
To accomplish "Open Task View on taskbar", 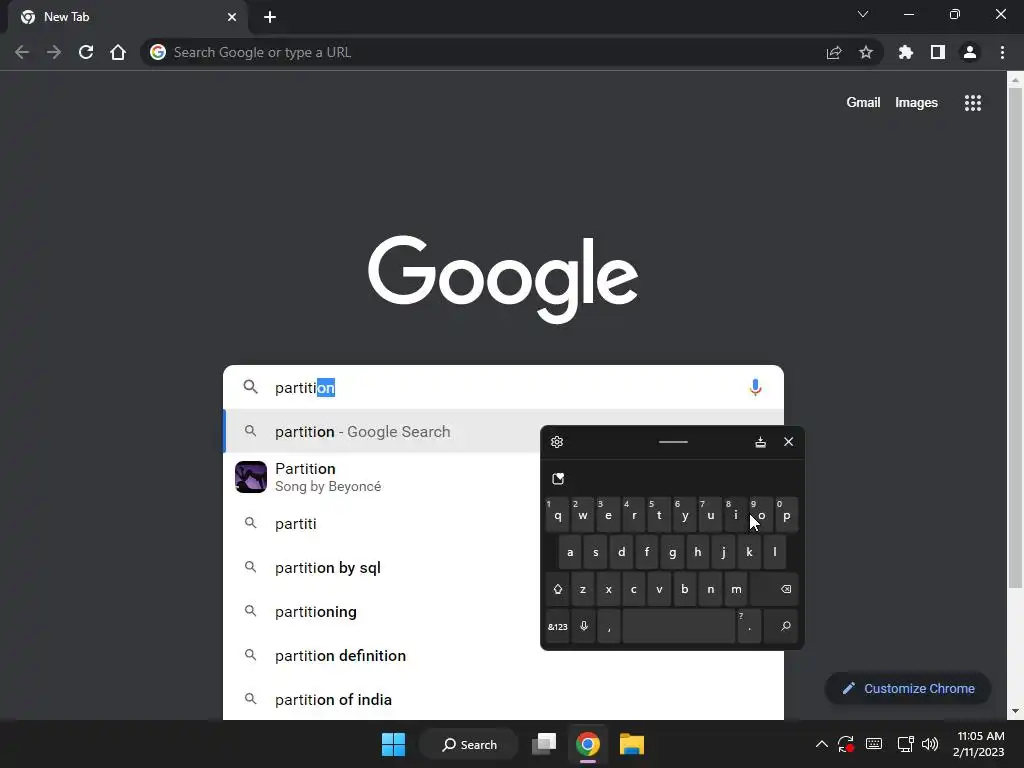I will coord(544,744).
